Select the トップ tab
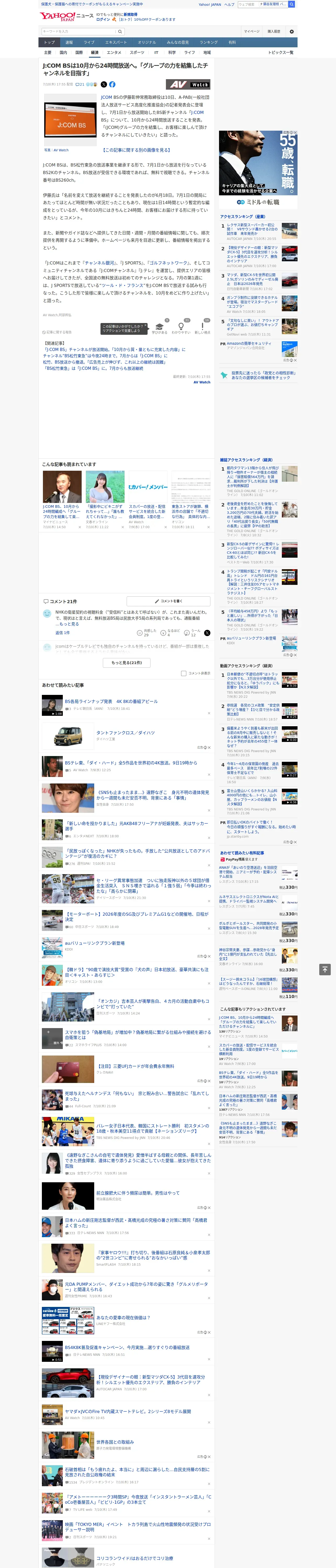 pos(49,43)
